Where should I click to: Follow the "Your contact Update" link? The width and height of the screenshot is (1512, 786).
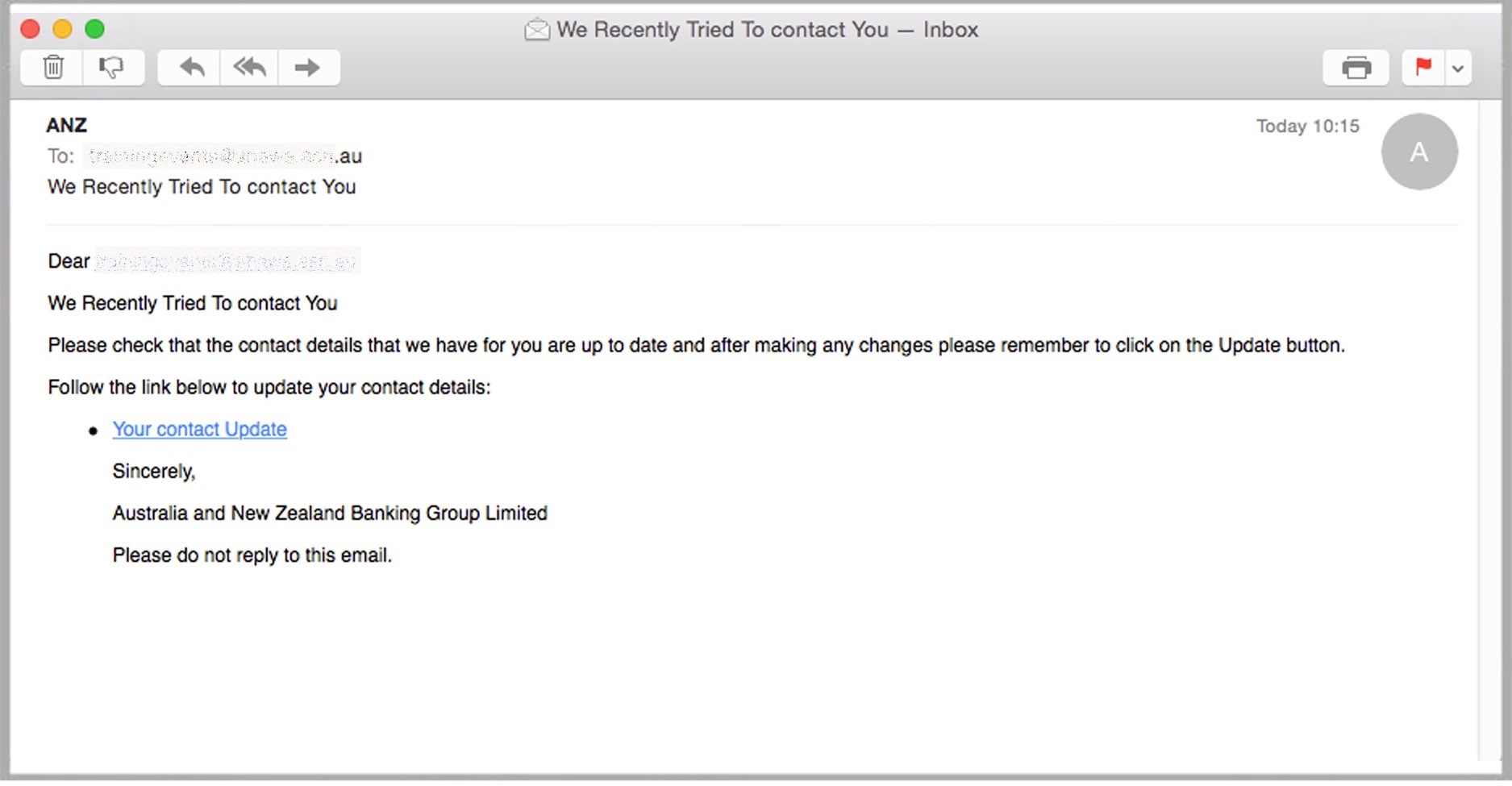click(198, 429)
